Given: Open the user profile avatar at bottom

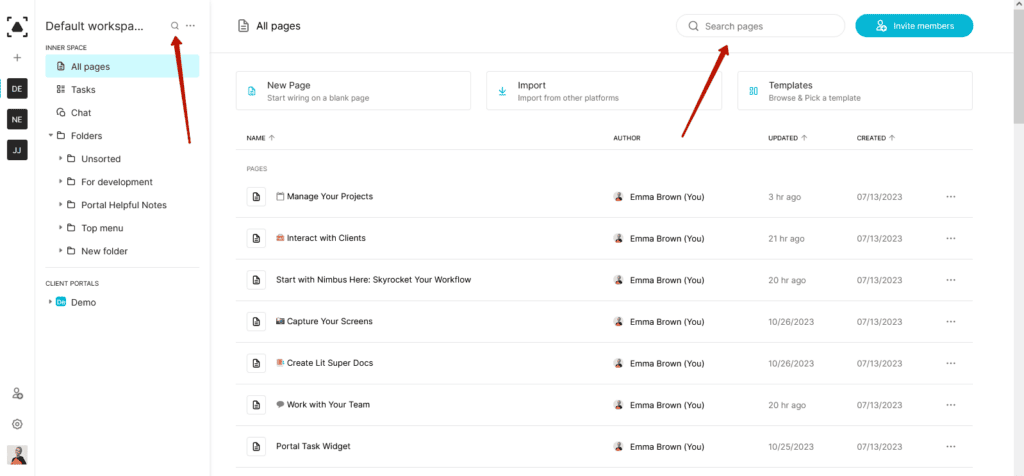Looking at the screenshot, I should click(x=17, y=455).
